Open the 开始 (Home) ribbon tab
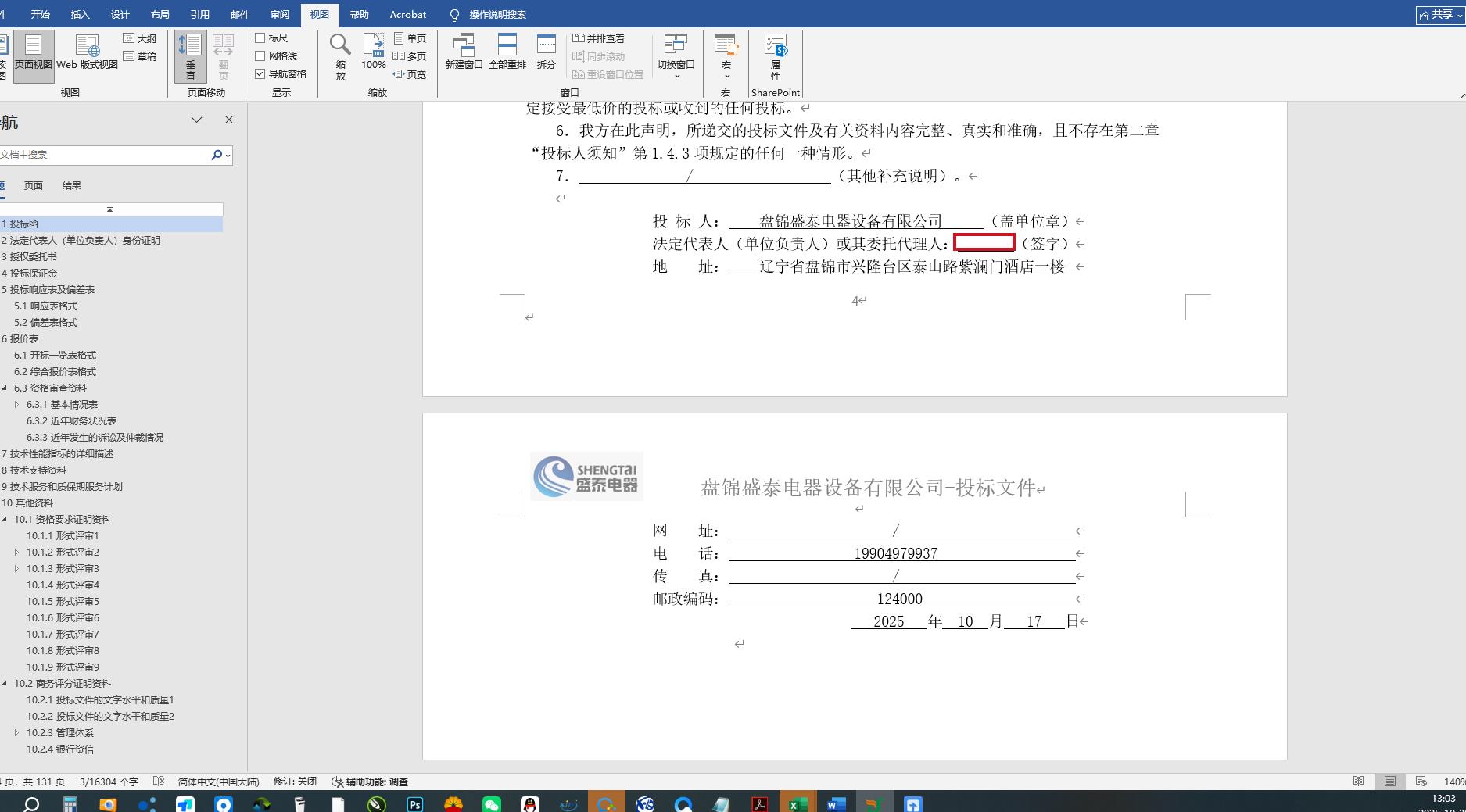The height and width of the screenshot is (812, 1466). tap(41, 15)
